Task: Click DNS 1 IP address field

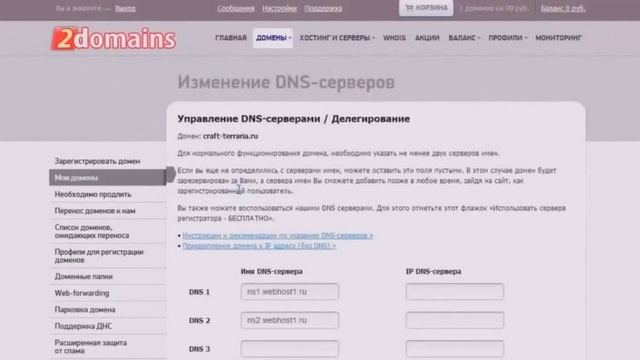Action: 455,291
